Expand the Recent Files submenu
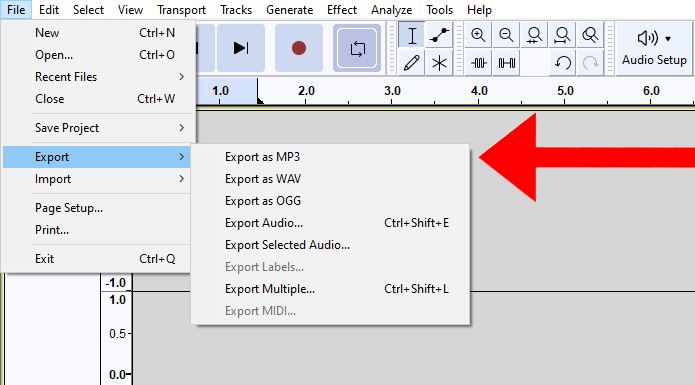 (x=98, y=77)
